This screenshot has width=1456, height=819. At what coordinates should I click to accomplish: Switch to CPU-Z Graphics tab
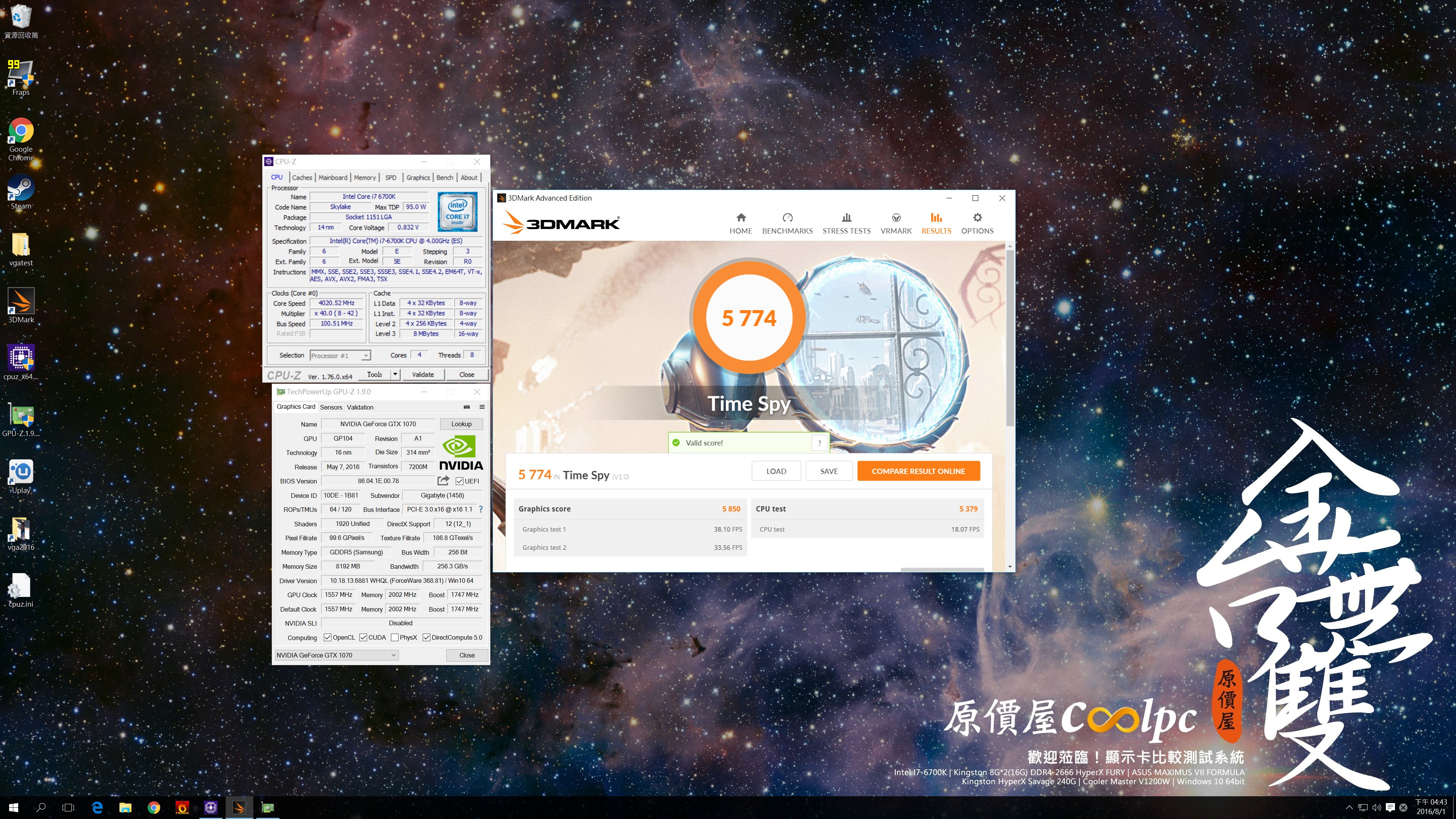click(x=418, y=177)
